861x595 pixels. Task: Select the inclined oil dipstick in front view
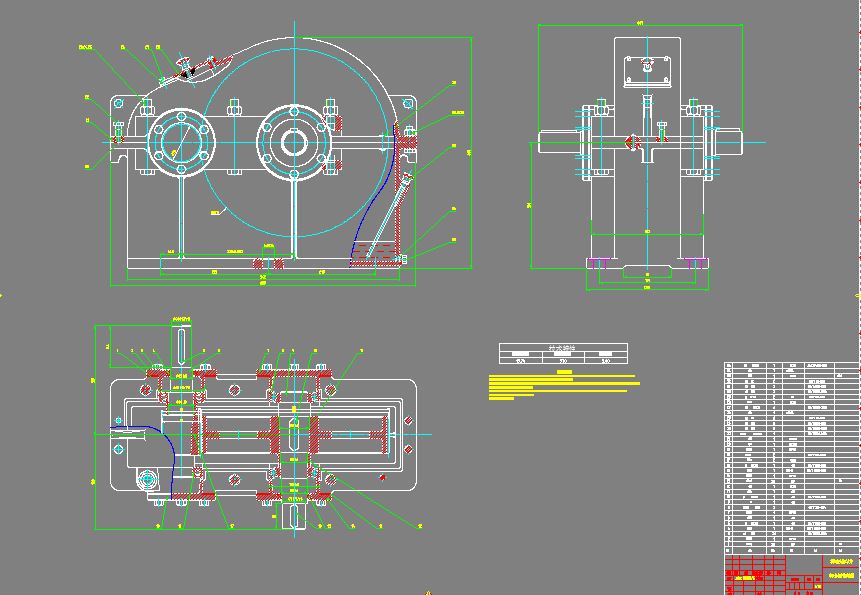click(x=388, y=215)
